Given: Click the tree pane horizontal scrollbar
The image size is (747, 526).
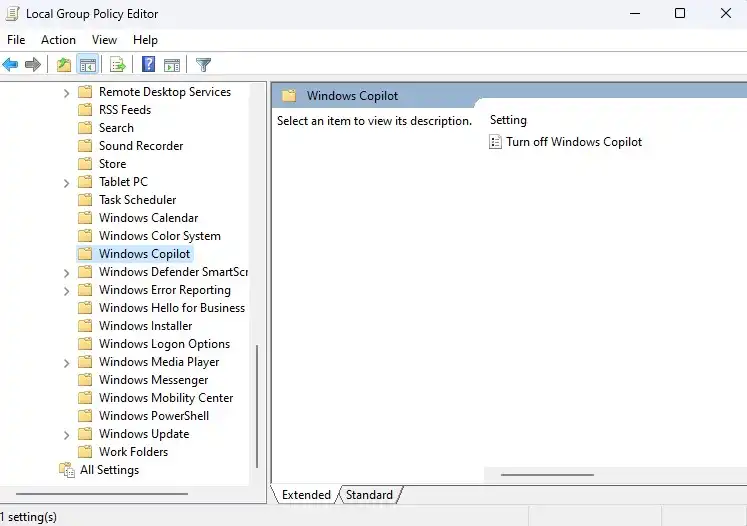Looking at the screenshot, I should pos(102,494).
